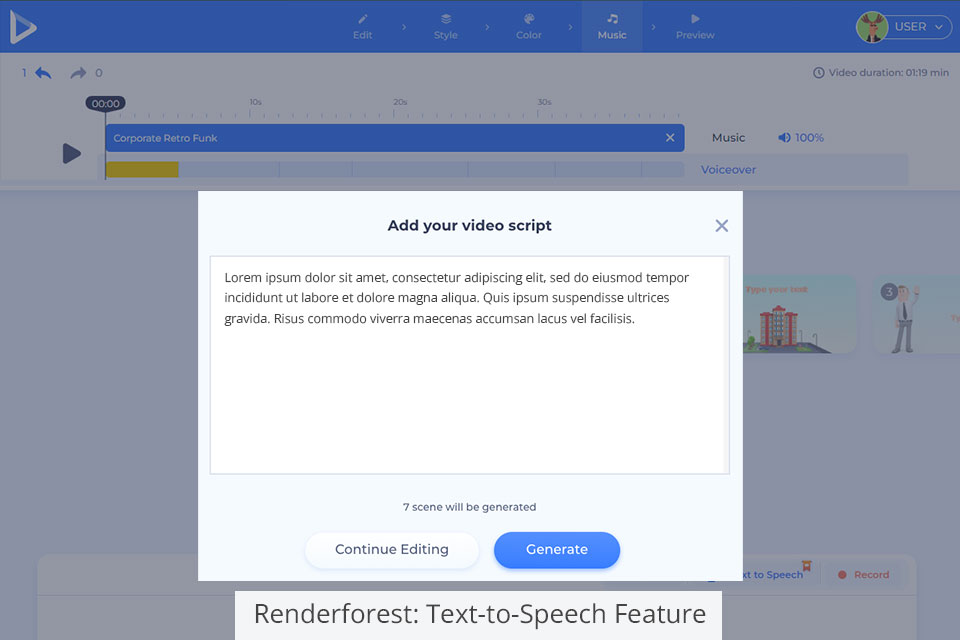Click the script text area scrollbar
The height and width of the screenshot is (640, 960).
point(727,365)
